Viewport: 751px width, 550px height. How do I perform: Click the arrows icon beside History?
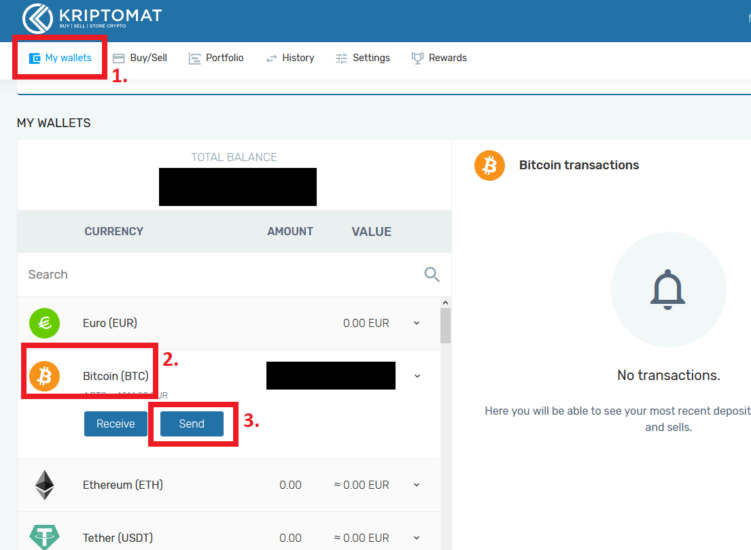coord(272,58)
